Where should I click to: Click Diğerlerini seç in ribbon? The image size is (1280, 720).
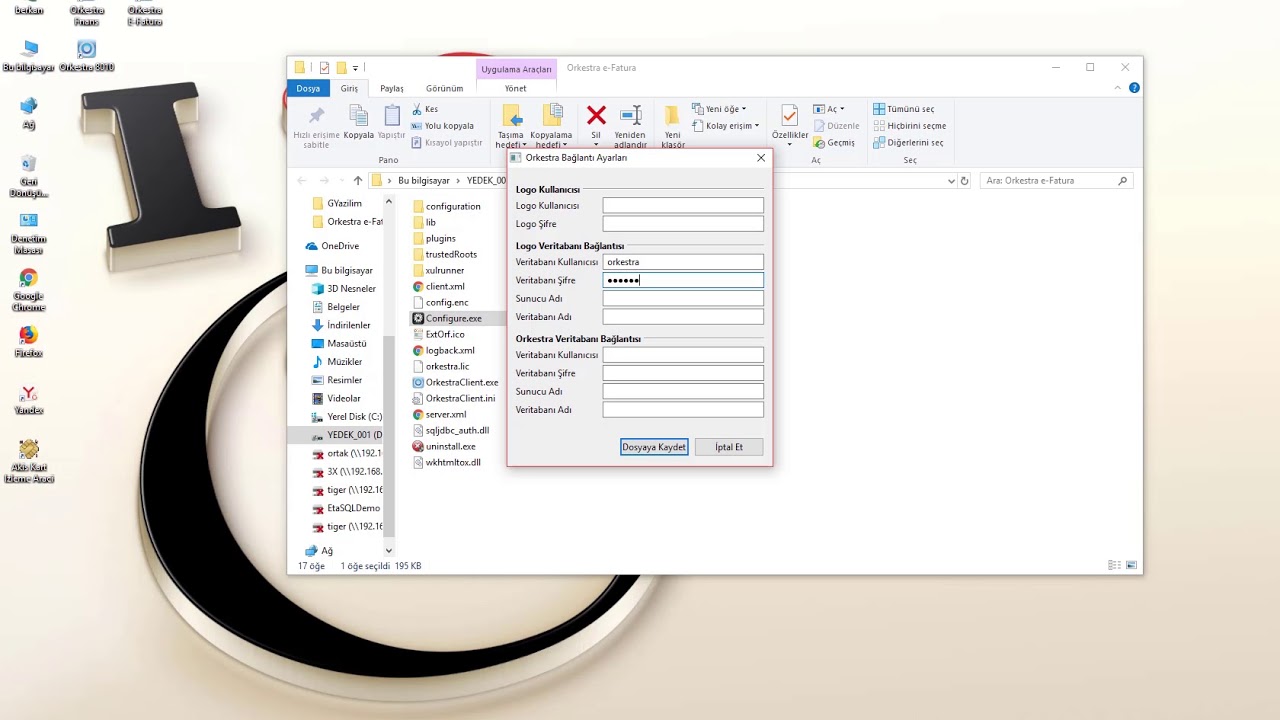(x=908, y=143)
